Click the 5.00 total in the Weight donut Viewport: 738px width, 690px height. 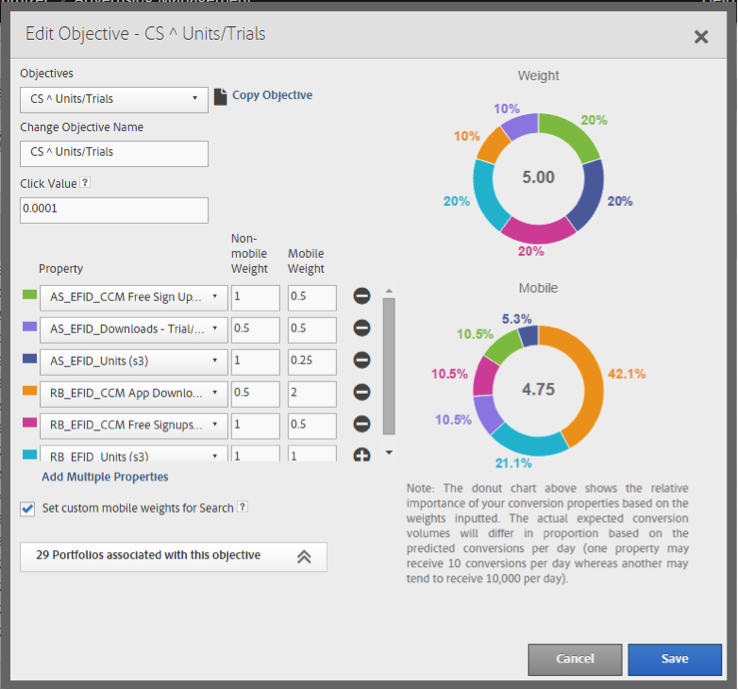coord(538,177)
